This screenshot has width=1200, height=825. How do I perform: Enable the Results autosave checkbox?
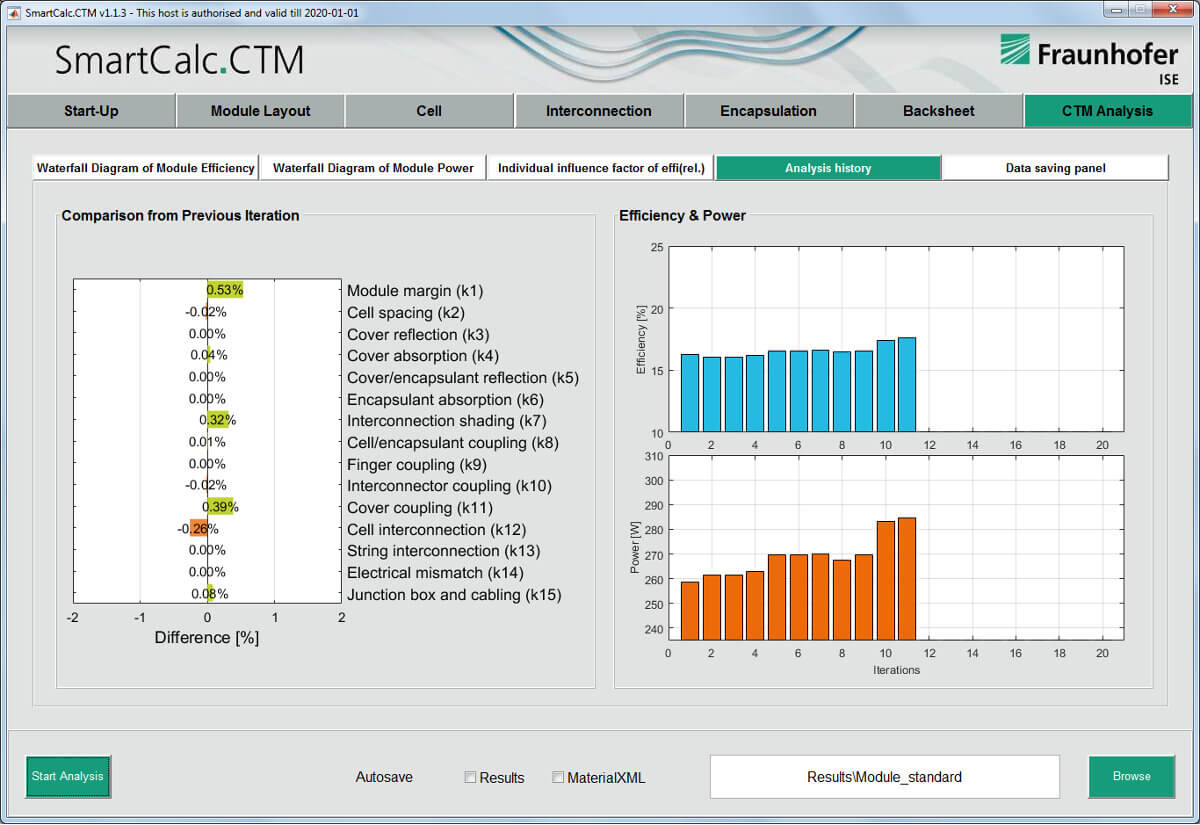click(x=470, y=777)
